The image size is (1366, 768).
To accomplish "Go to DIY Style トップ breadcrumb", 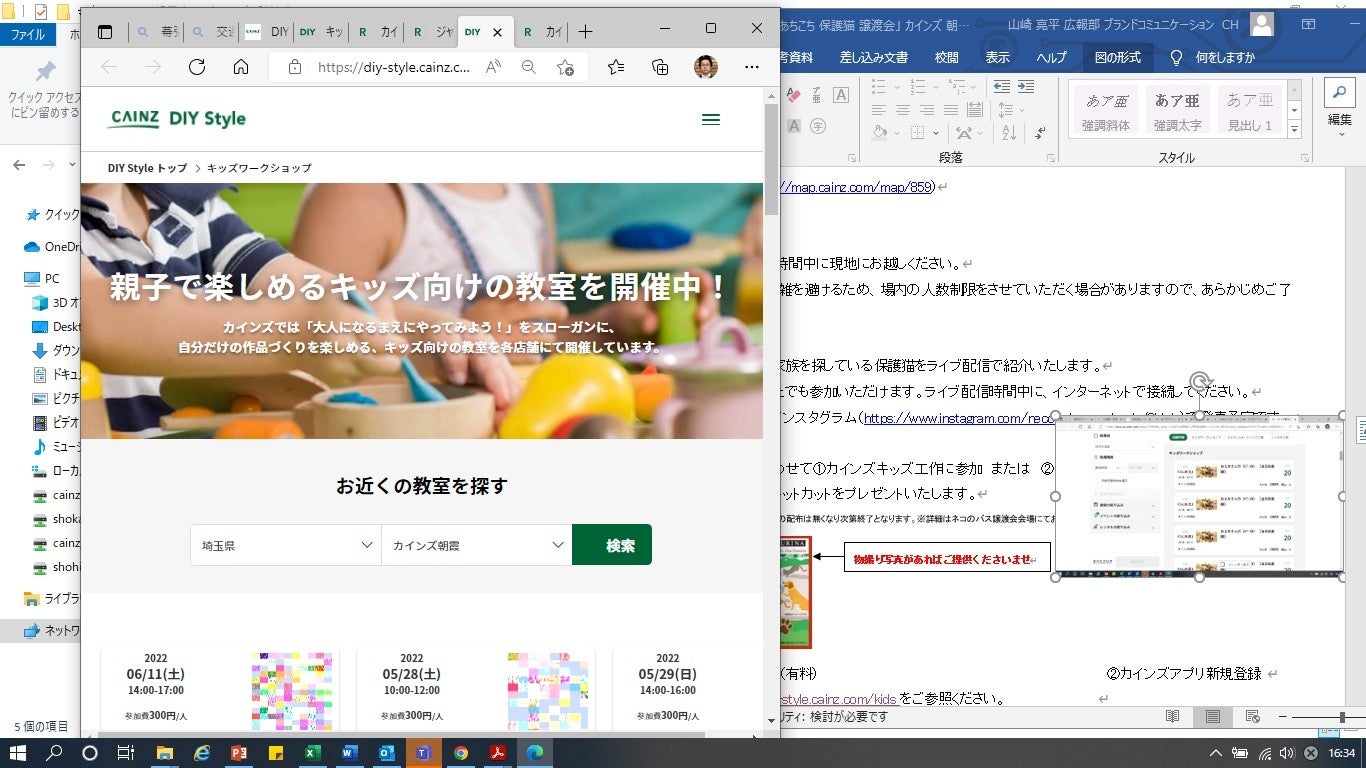I will click(x=147, y=168).
